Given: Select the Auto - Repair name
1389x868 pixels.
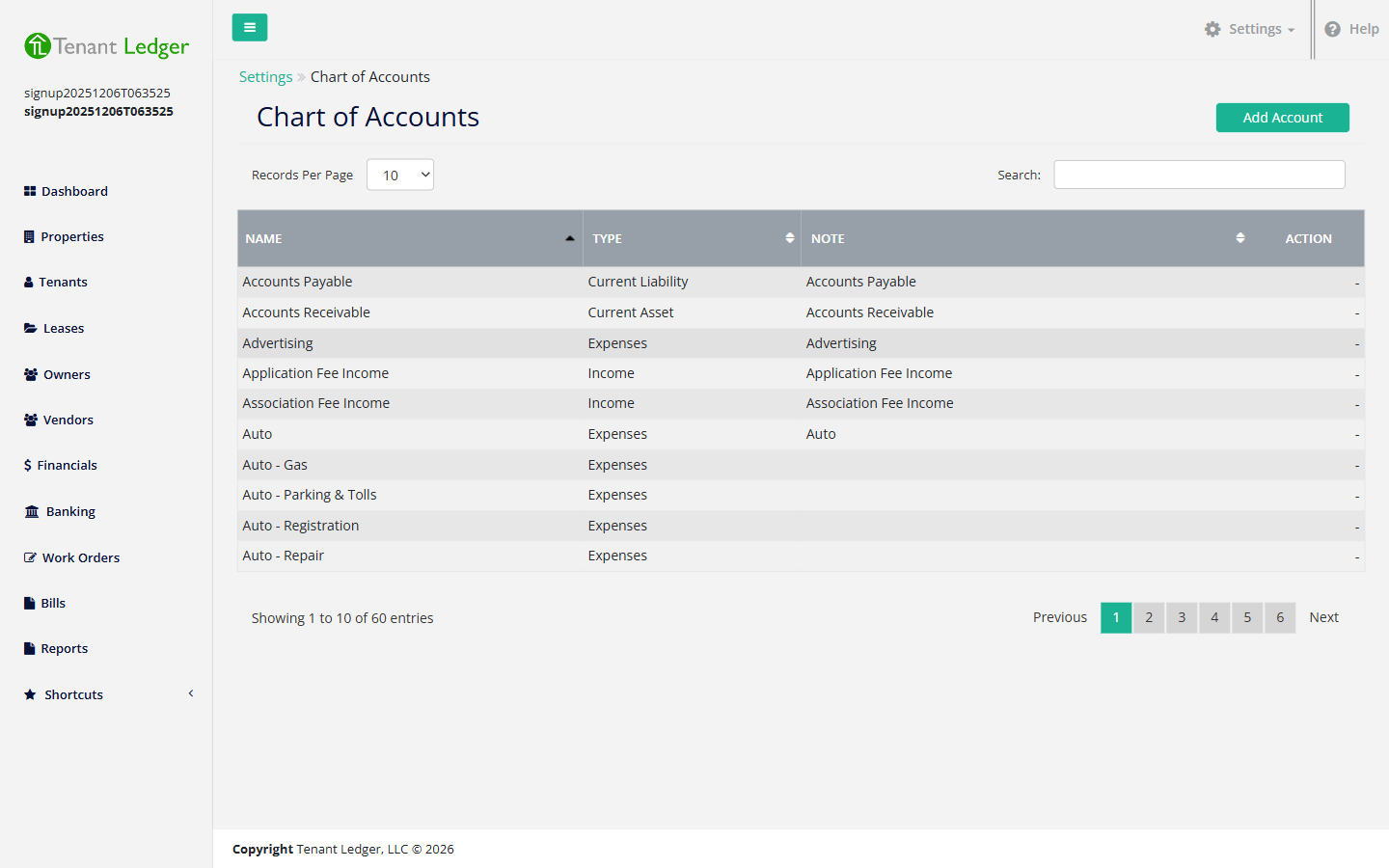Looking at the screenshot, I should click(283, 556).
